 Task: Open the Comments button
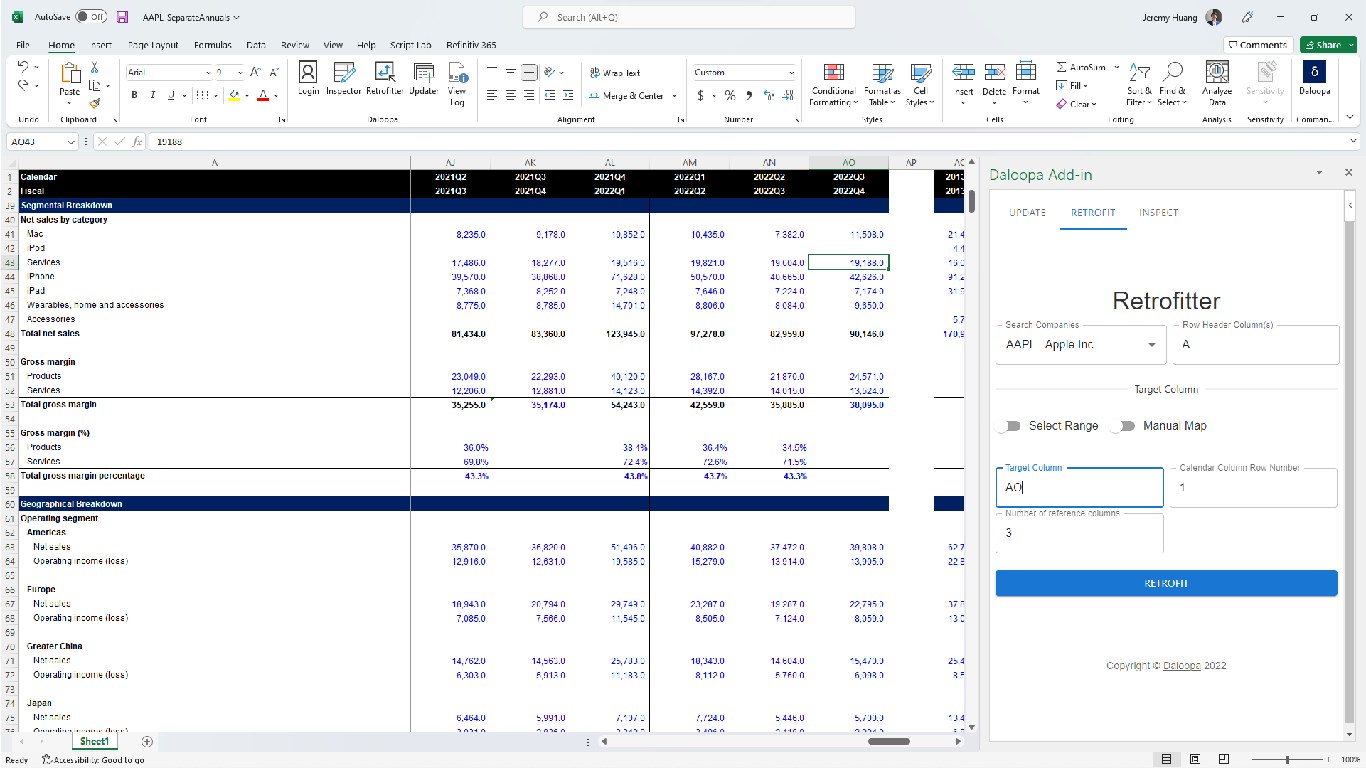[x=1258, y=45]
